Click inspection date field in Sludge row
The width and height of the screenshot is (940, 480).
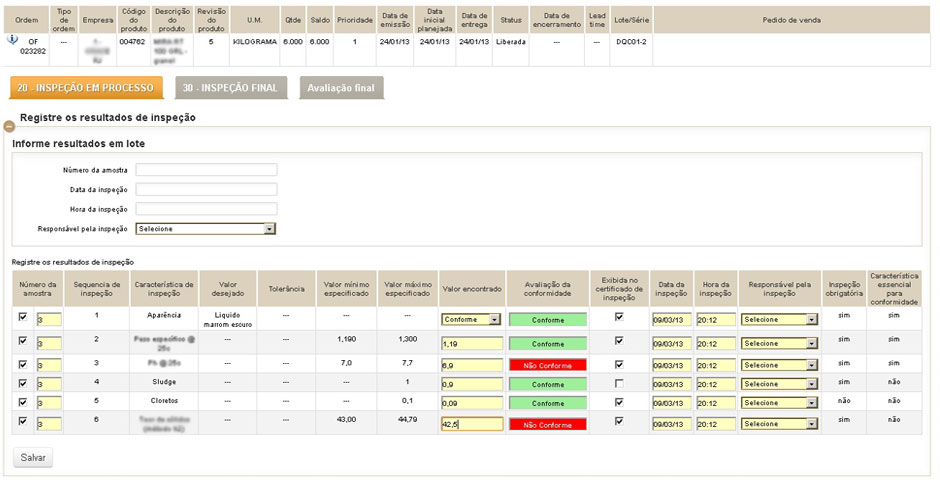[x=672, y=385]
